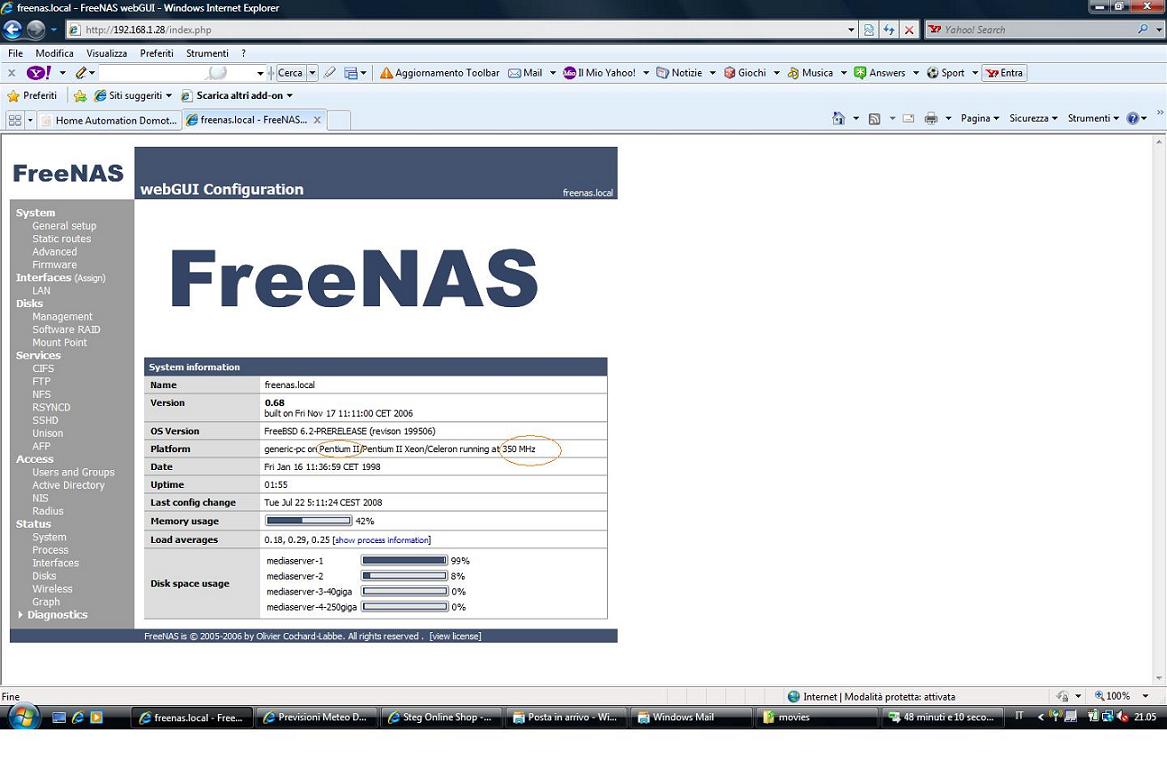Click the Yahoo toolbar search text field
This screenshot has width=1167, height=778.
click(x=176, y=73)
